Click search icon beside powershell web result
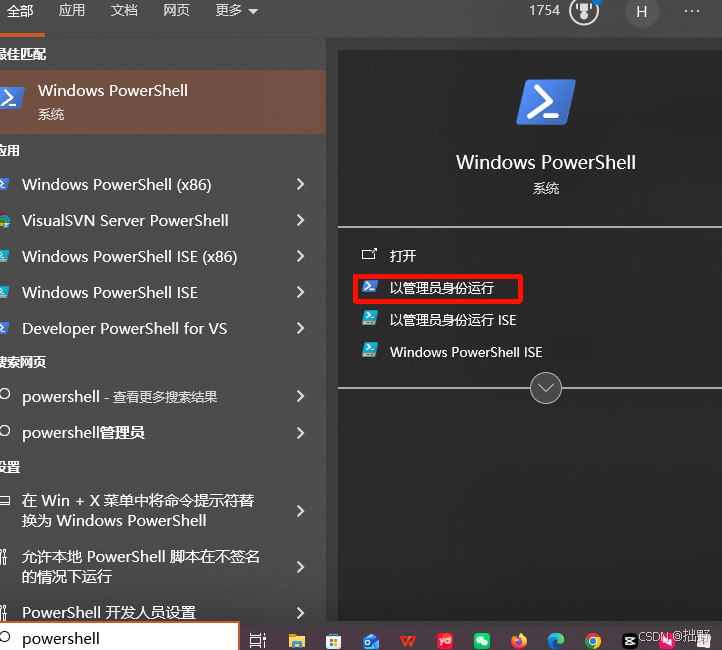The height and width of the screenshot is (650, 722). [x=5, y=394]
